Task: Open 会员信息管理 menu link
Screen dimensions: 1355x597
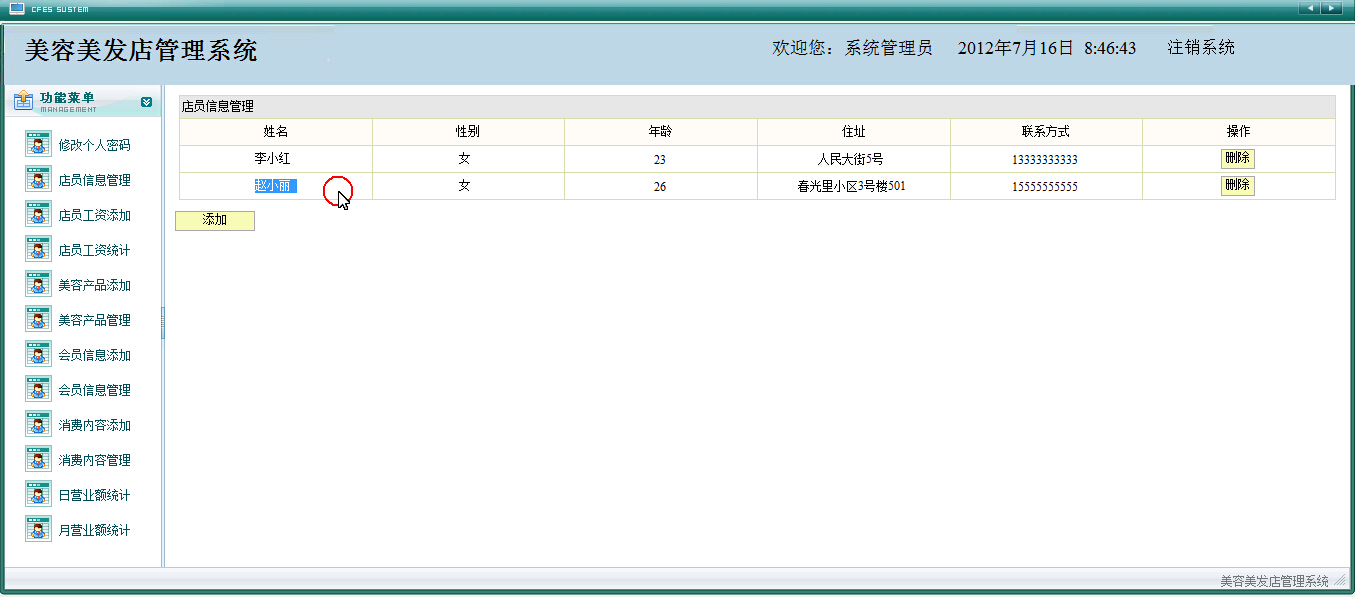Action: (94, 390)
